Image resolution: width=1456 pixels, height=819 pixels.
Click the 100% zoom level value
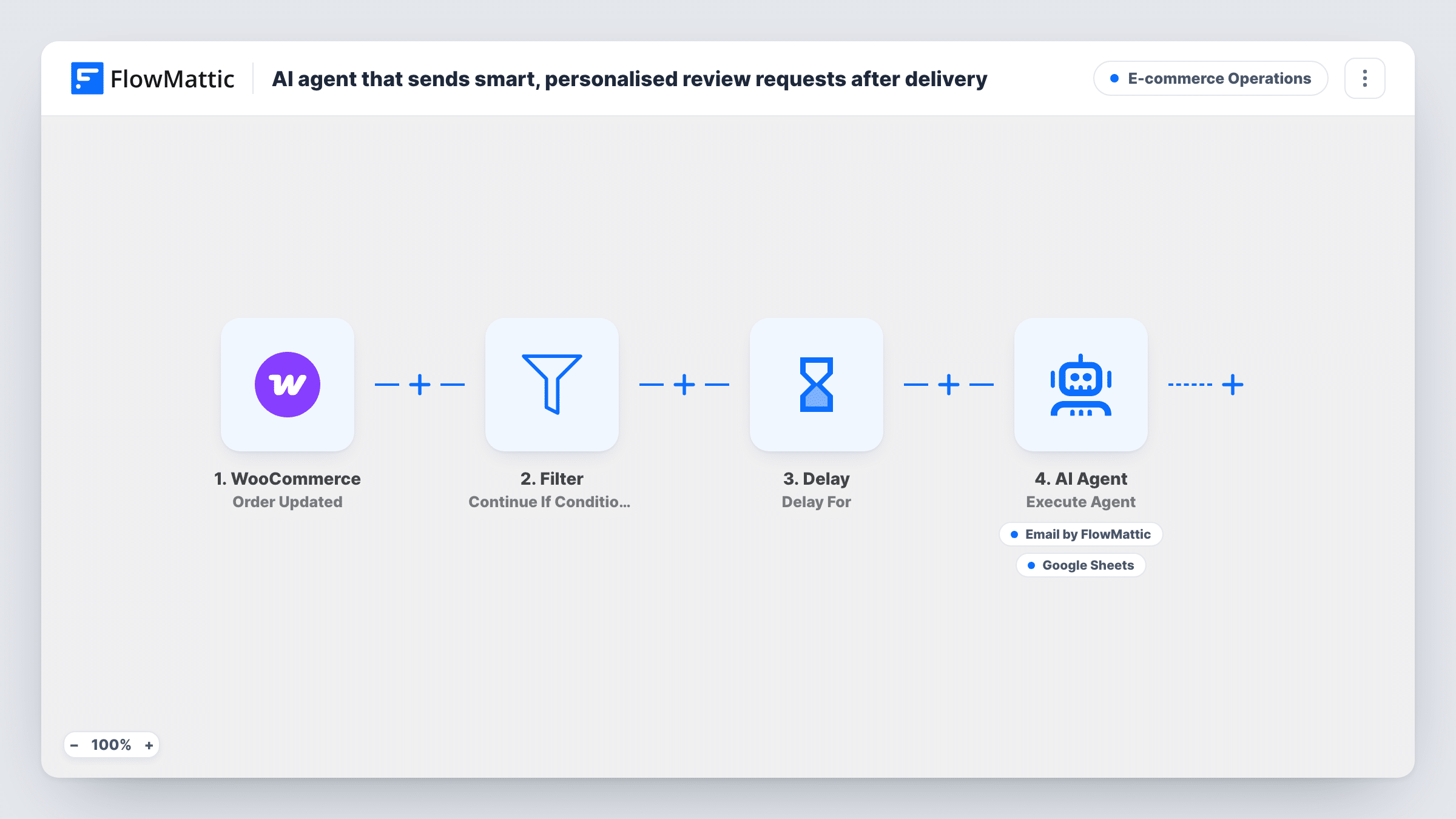click(111, 745)
